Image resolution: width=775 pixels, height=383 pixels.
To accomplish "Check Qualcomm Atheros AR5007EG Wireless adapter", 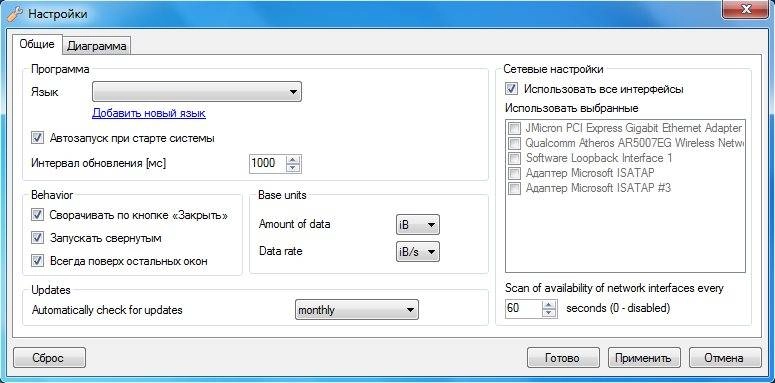I will [515, 143].
